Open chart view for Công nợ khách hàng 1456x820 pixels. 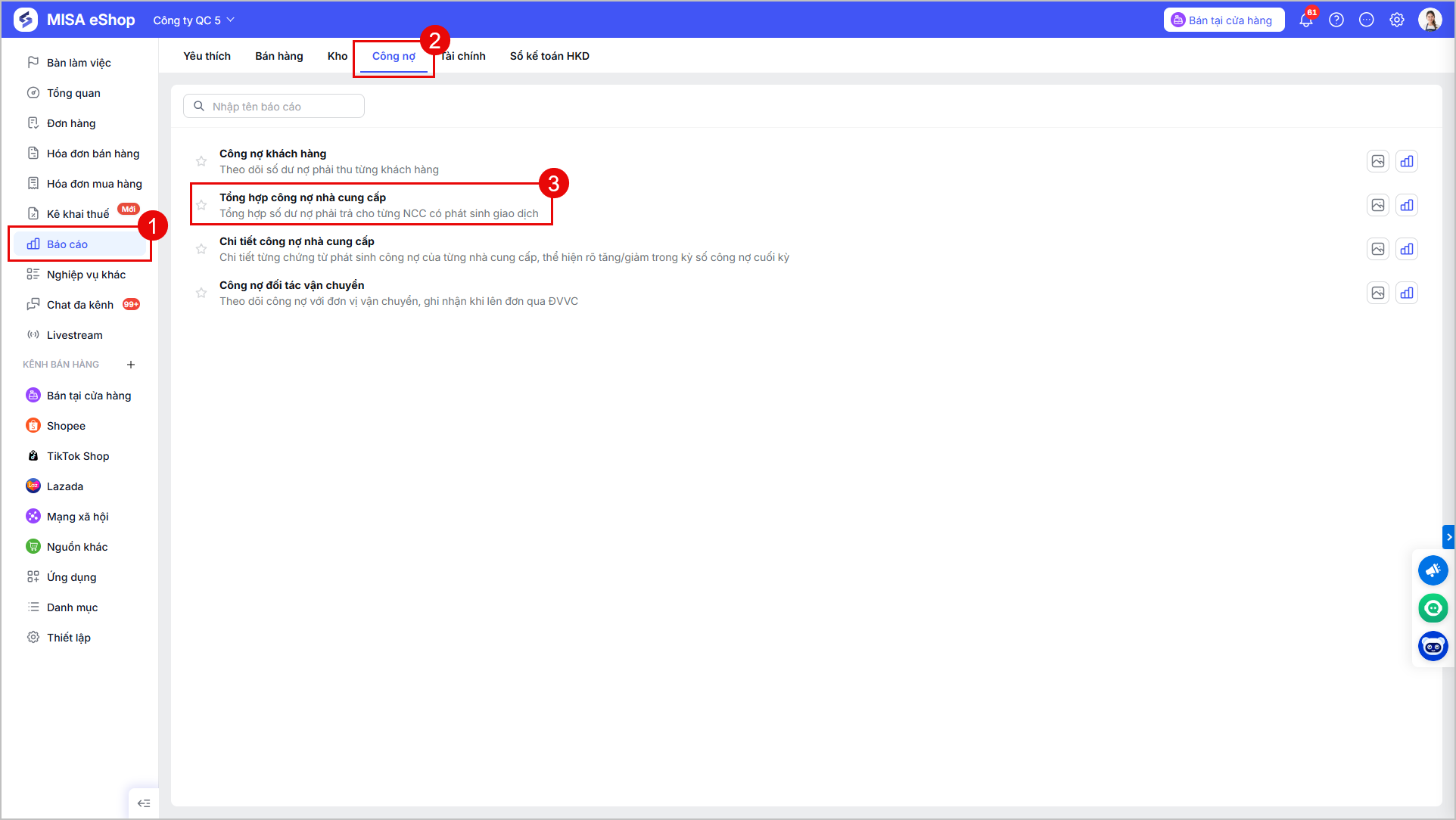tap(1407, 161)
